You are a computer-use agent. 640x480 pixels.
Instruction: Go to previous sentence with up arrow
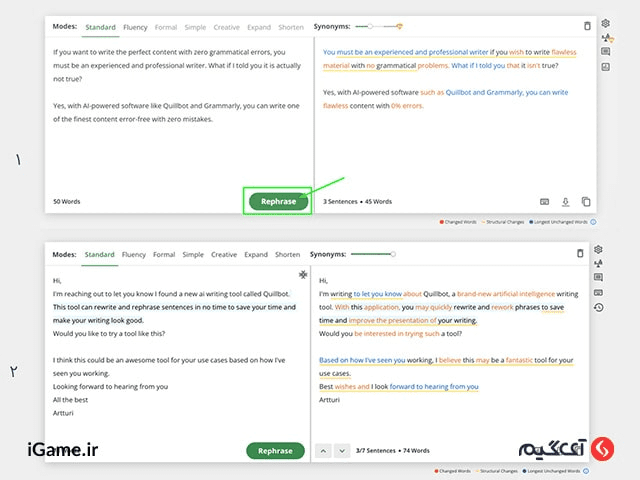click(x=323, y=451)
